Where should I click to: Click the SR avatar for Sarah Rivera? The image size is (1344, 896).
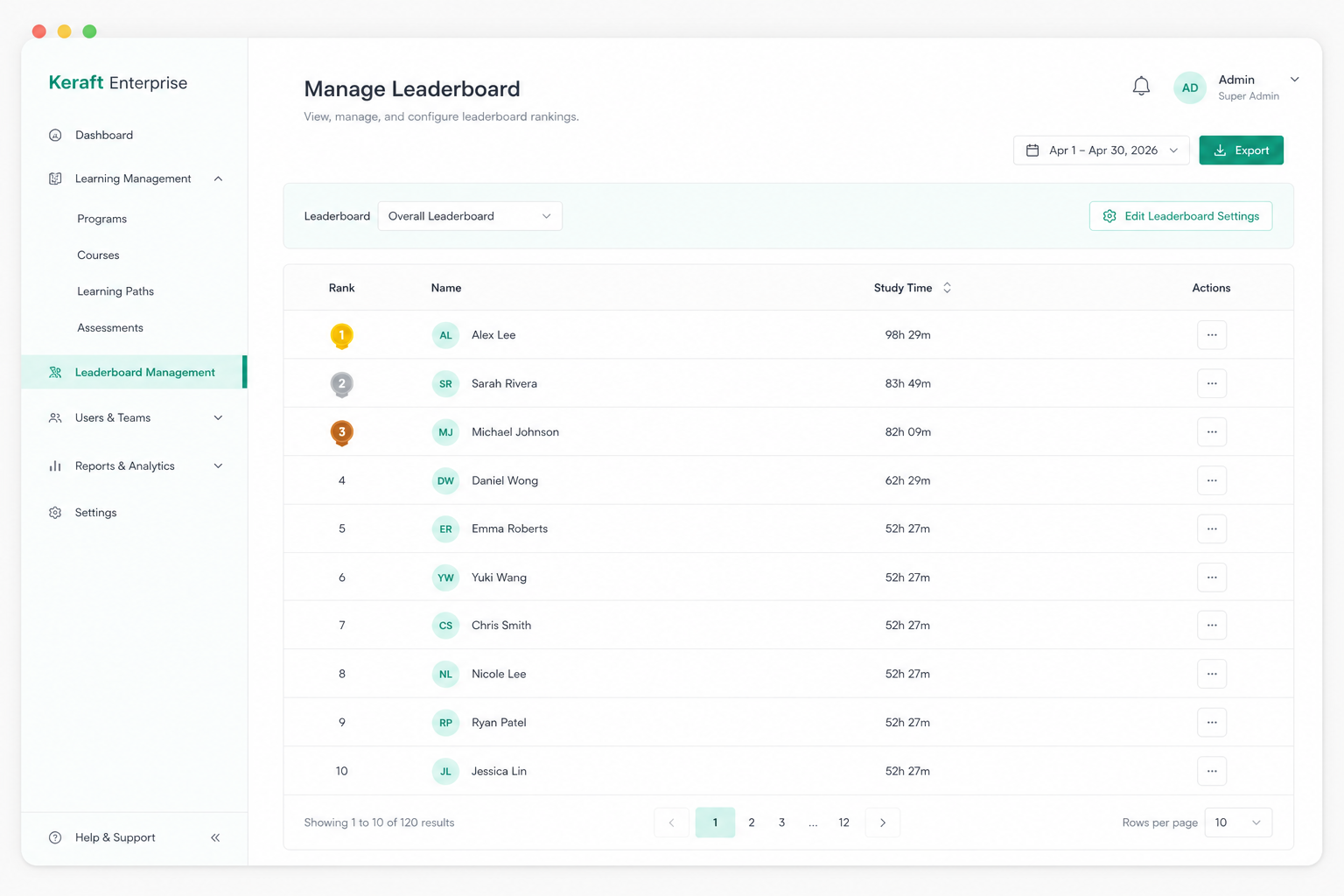click(x=445, y=383)
